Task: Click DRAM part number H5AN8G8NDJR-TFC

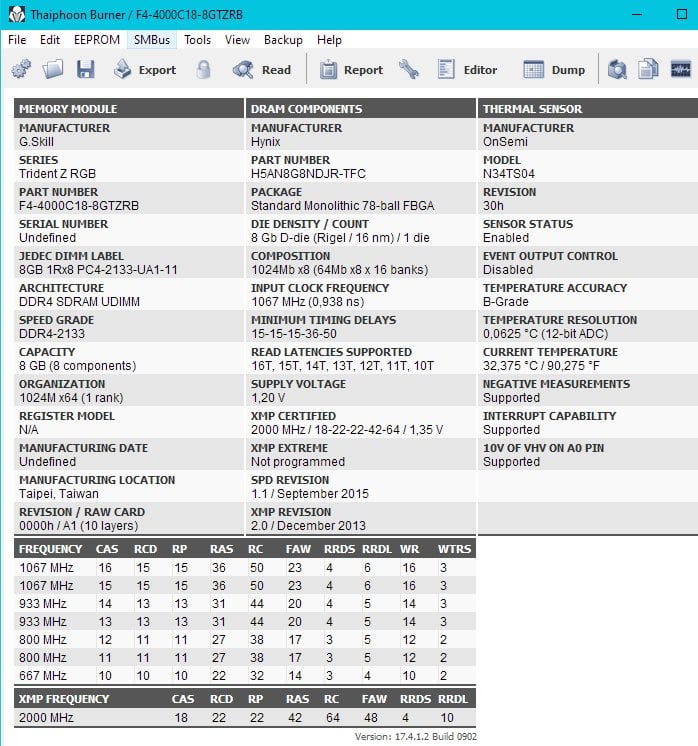Action: pyautogui.click(x=308, y=174)
